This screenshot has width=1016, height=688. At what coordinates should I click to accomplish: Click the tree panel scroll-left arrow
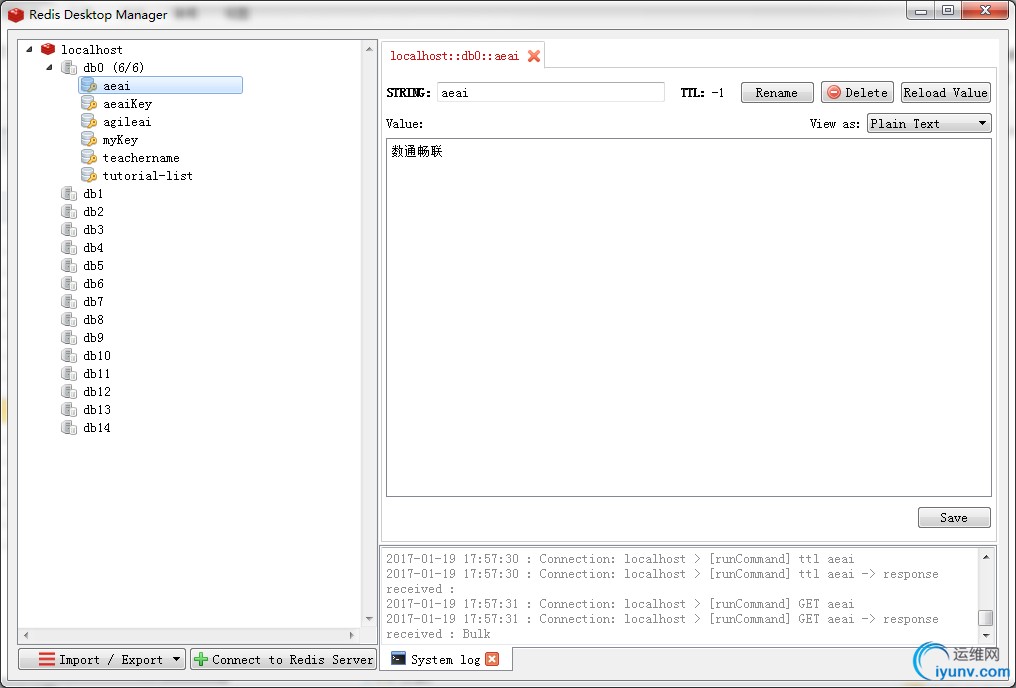26,635
